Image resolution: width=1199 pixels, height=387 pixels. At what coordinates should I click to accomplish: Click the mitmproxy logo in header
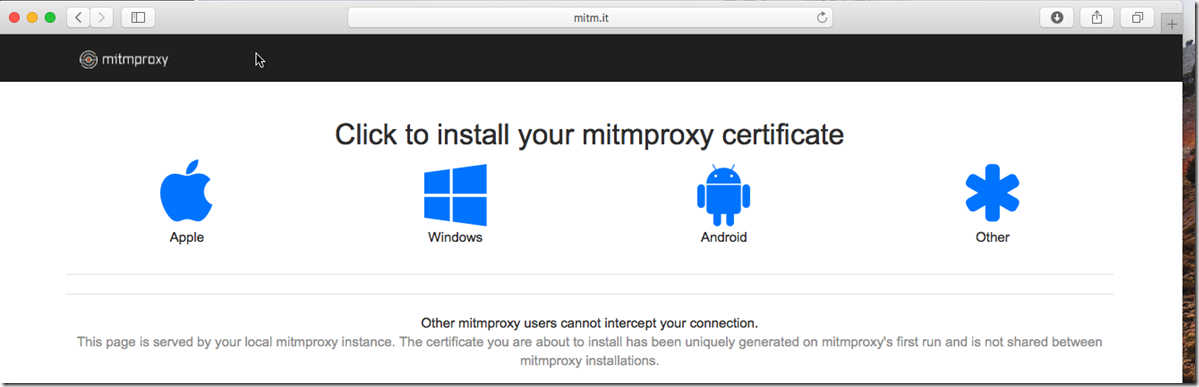point(124,60)
